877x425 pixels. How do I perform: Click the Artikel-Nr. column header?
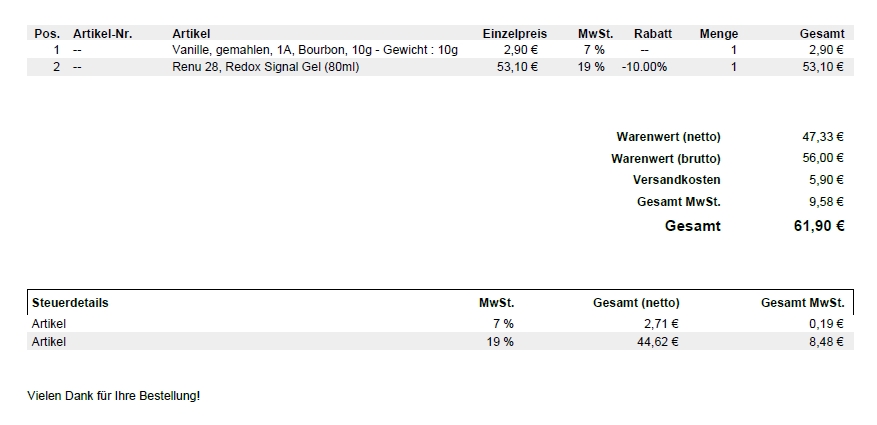pos(102,34)
